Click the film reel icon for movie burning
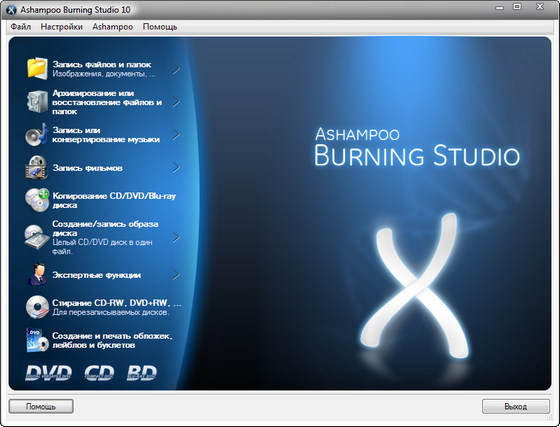 tap(37, 167)
